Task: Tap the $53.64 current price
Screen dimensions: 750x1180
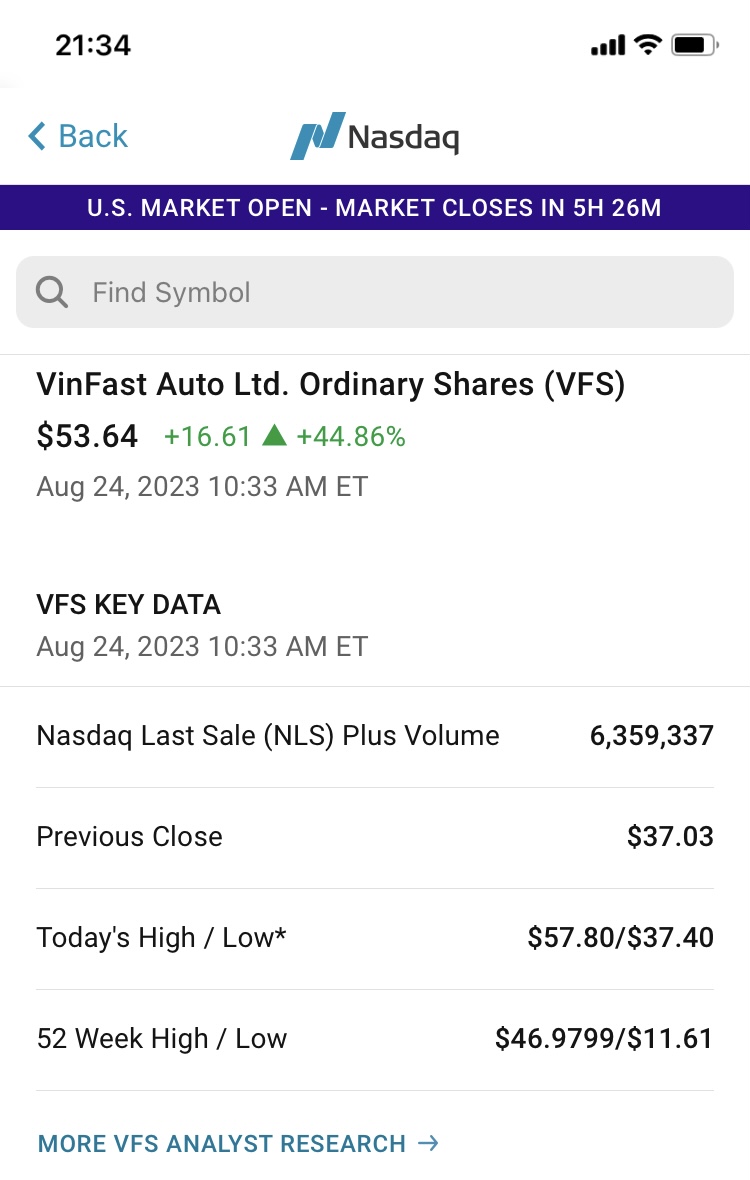Action: pos(87,436)
